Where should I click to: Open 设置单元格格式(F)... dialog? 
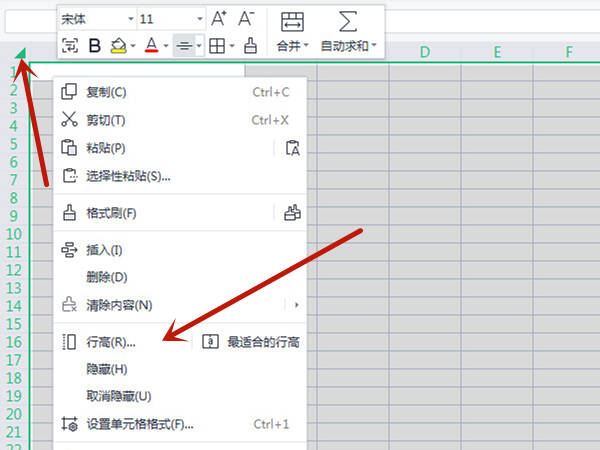click(x=180, y=424)
